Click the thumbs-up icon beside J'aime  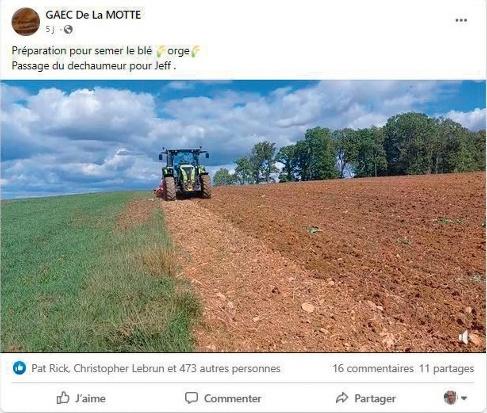coord(63,398)
